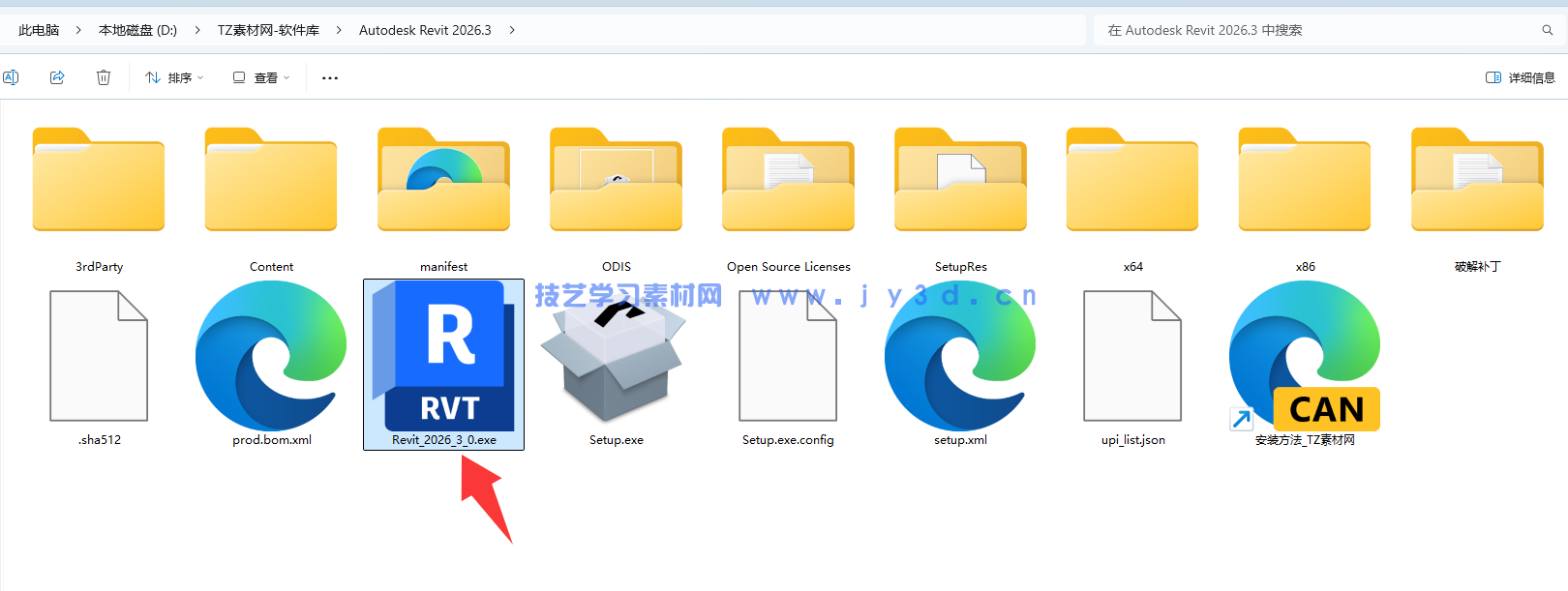Click TZ素材网-软件库 breadcrumb
This screenshot has height=591, width=1568.
point(268,30)
